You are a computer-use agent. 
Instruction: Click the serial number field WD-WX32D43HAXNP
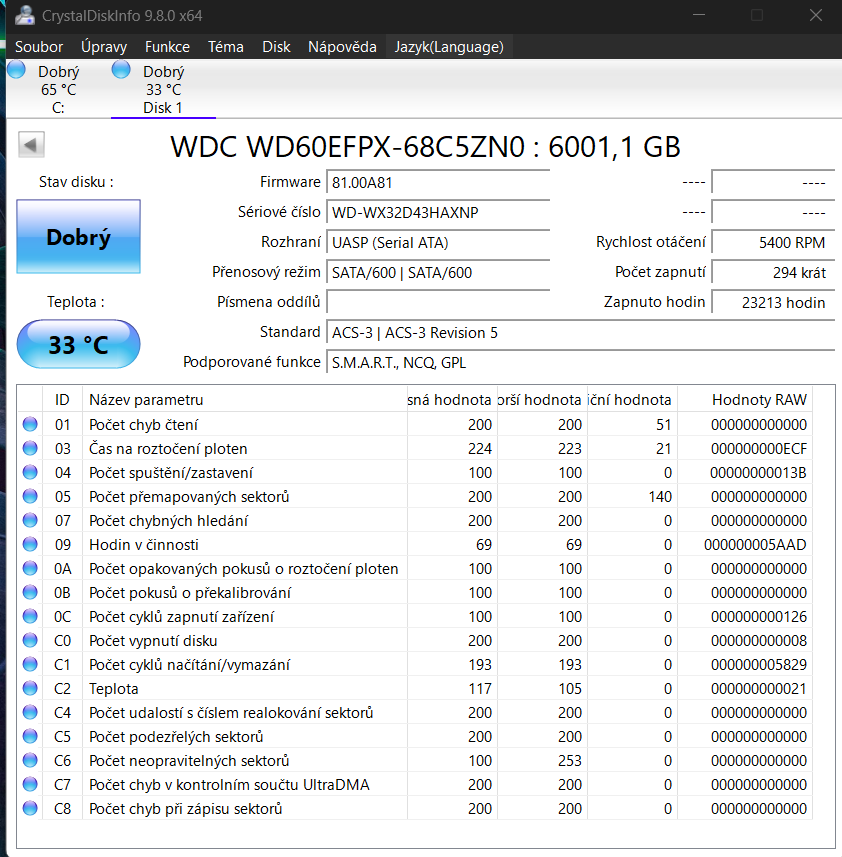(x=438, y=213)
